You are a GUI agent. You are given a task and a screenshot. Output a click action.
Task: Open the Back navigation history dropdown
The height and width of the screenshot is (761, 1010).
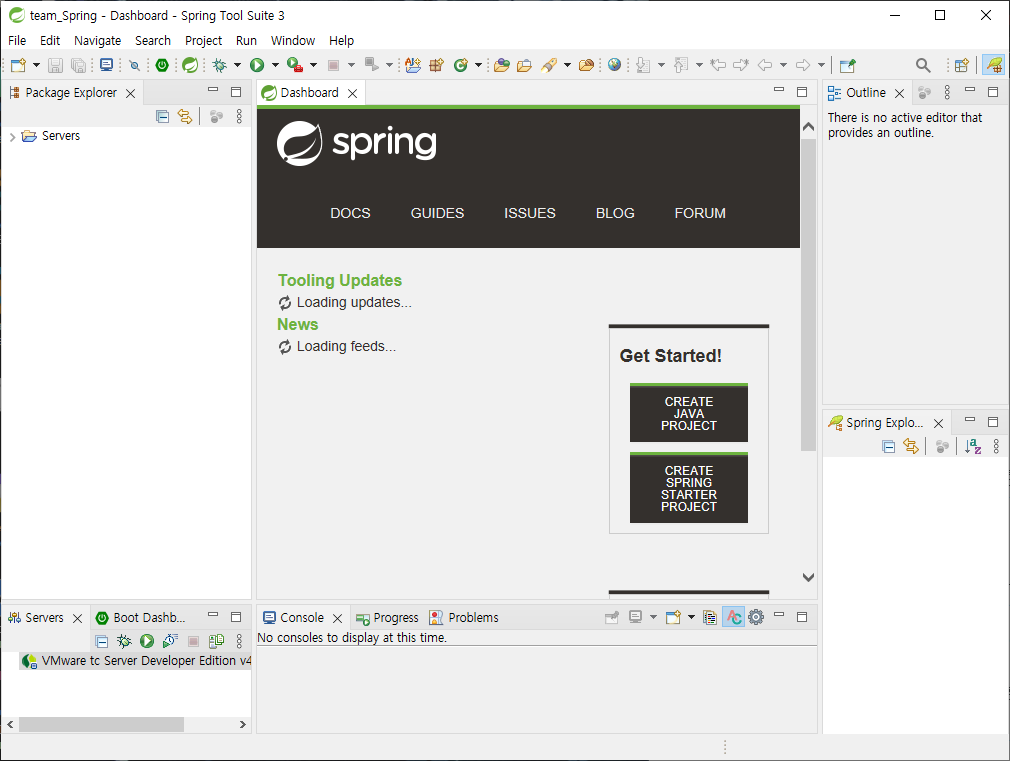coord(783,65)
